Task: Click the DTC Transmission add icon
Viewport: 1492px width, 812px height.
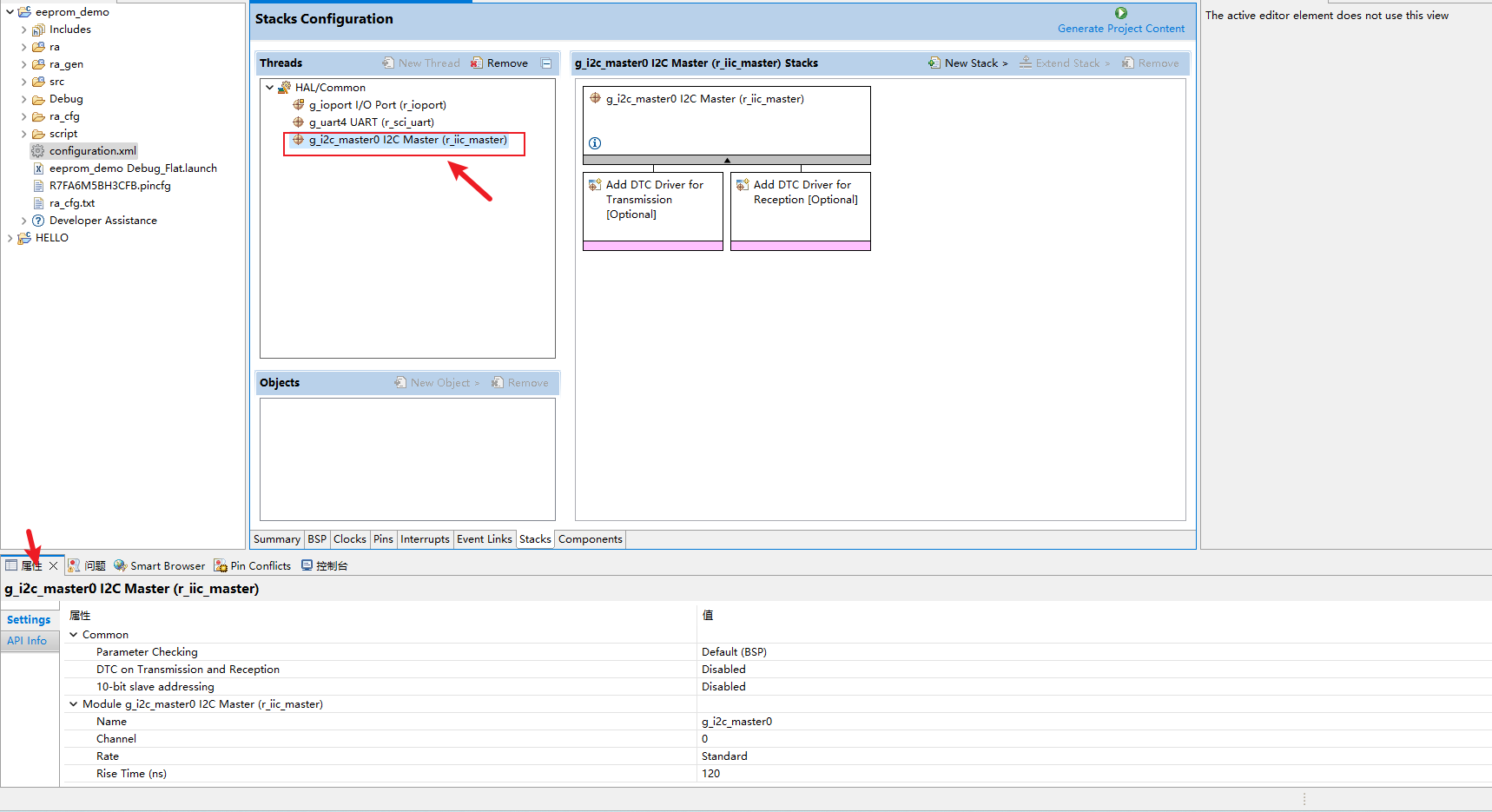Action: point(595,185)
